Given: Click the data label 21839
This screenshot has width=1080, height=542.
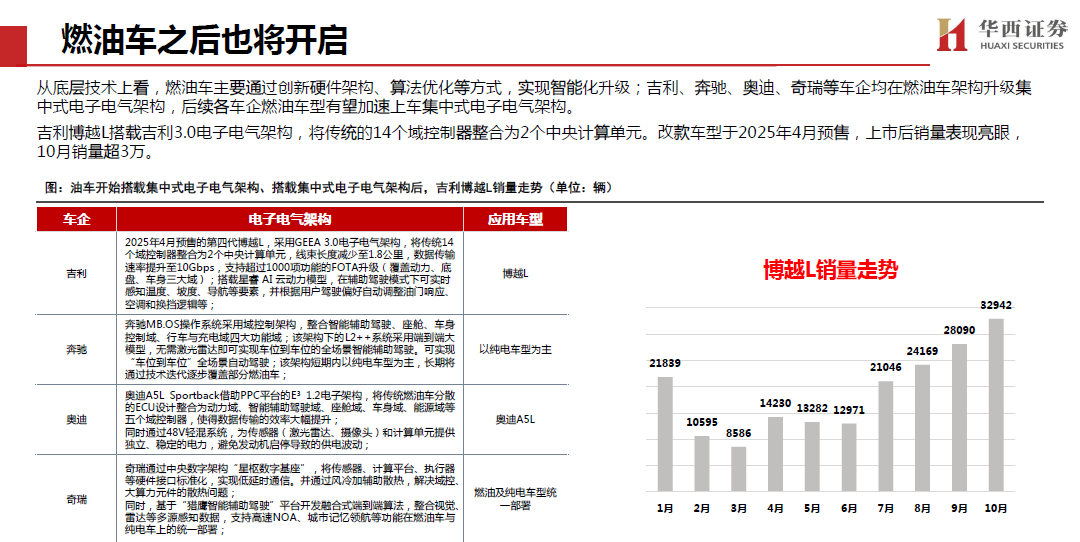Looking at the screenshot, I should (665, 363).
